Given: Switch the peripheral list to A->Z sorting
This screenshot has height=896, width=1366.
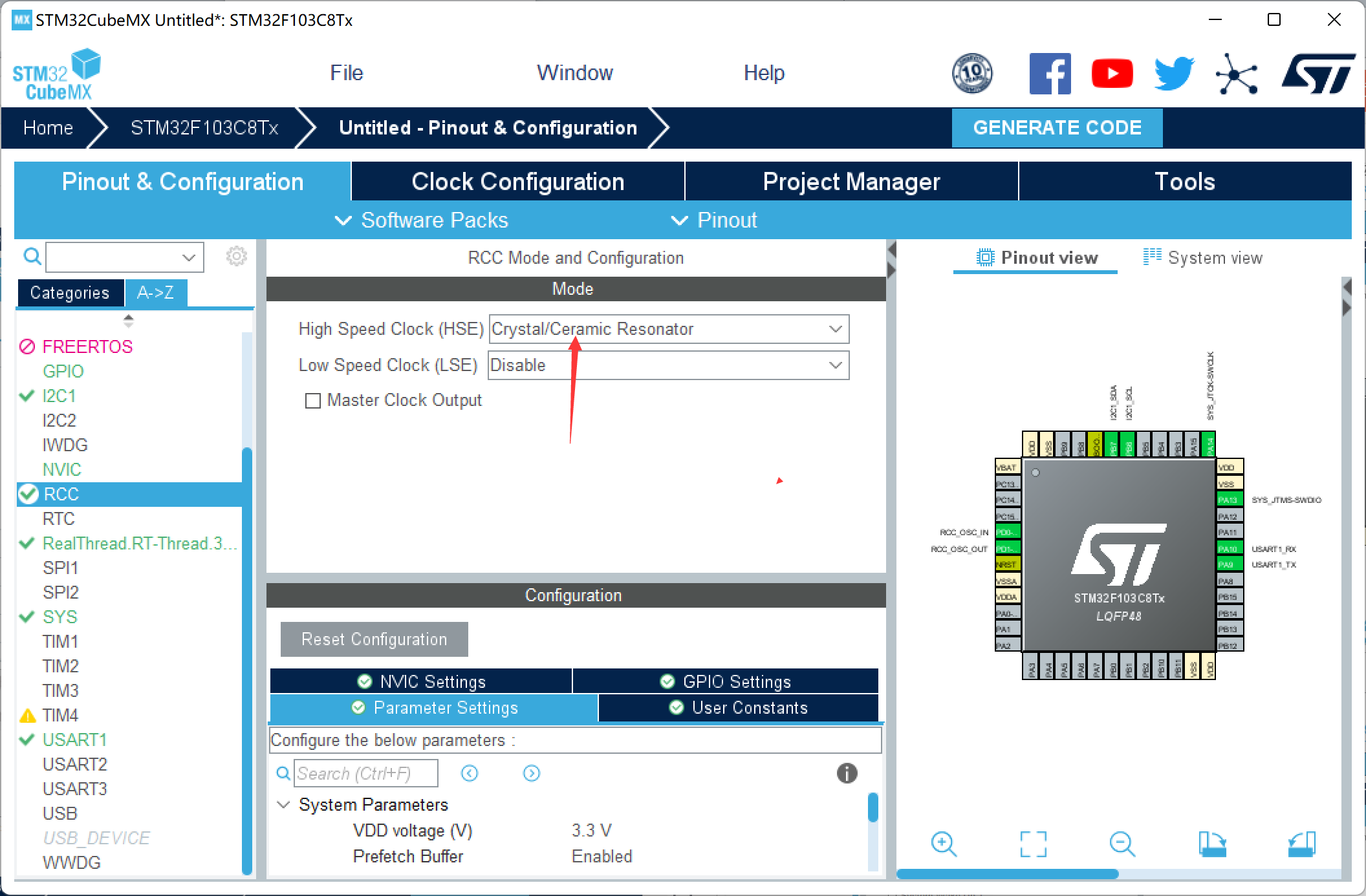Looking at the screenshot, I should 155,293.
